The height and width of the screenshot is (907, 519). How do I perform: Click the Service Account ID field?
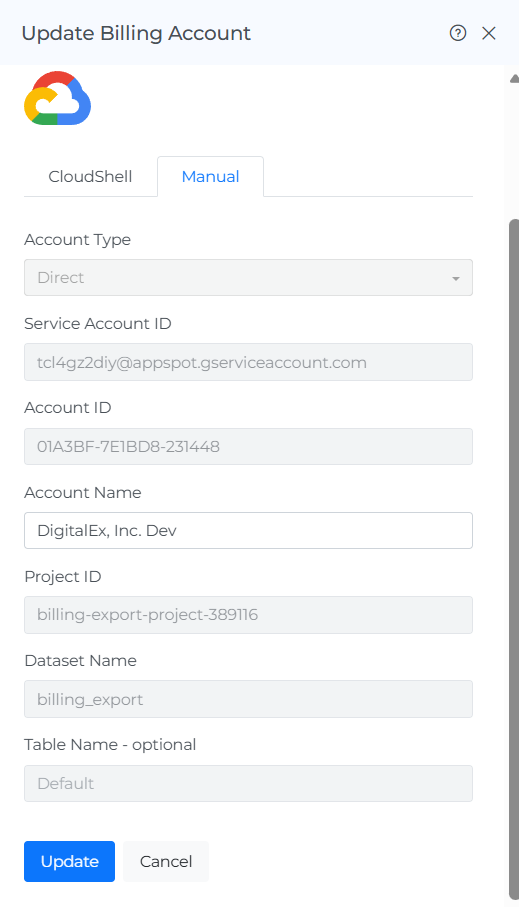click(248, 362)
